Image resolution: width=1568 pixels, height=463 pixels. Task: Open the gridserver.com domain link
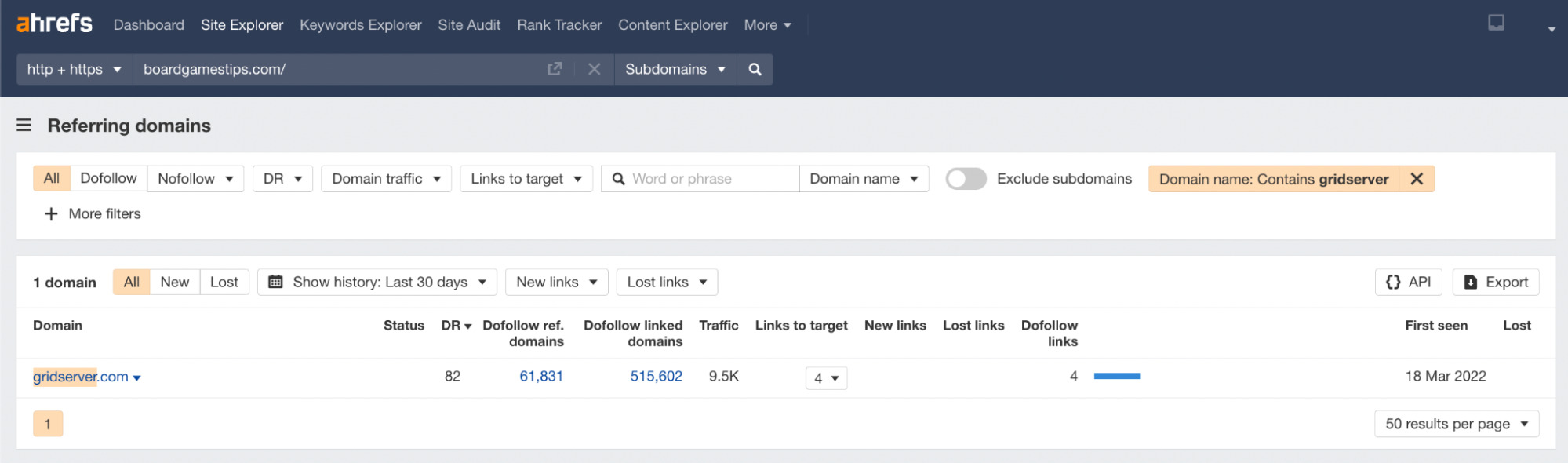(x=80, y=377)
